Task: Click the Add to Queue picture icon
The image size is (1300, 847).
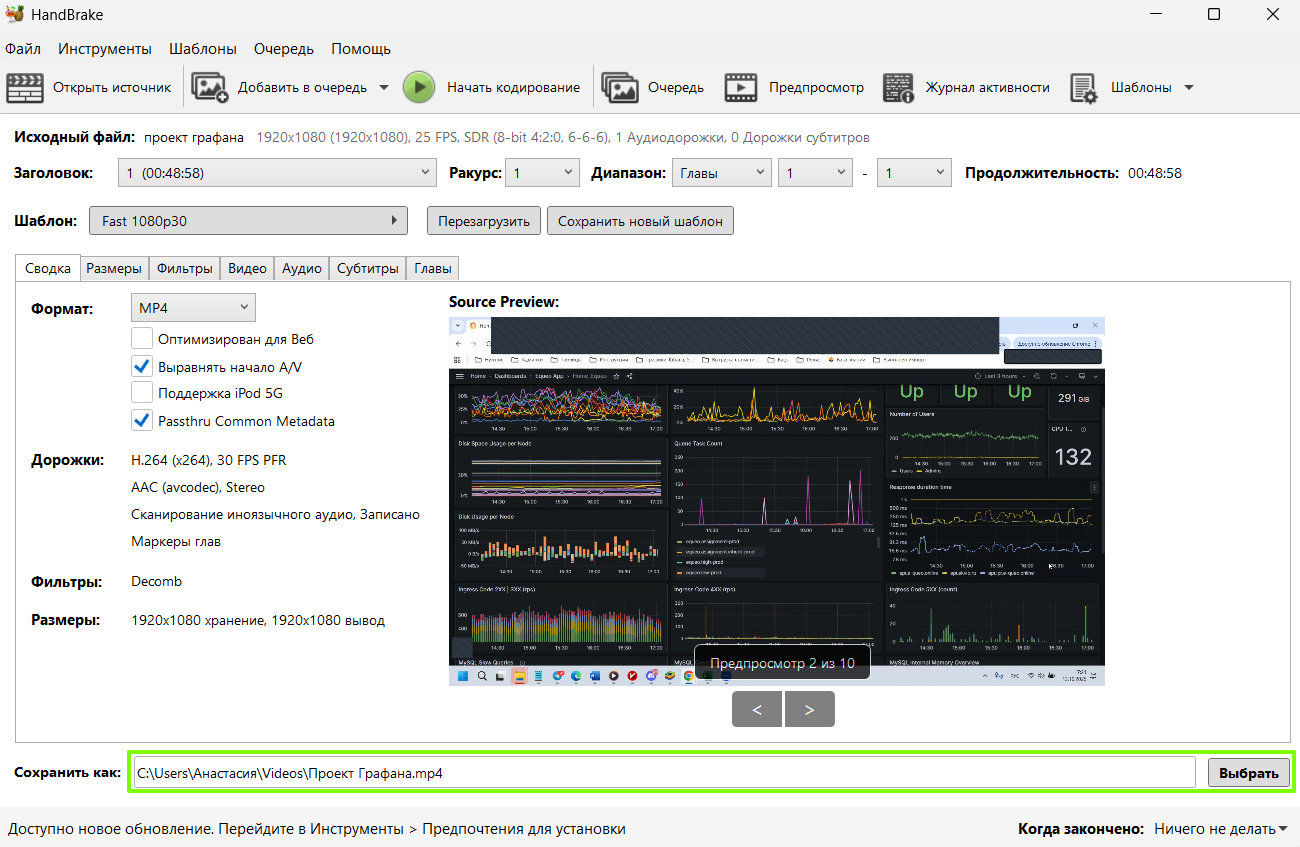Action: tap(210, 88)
